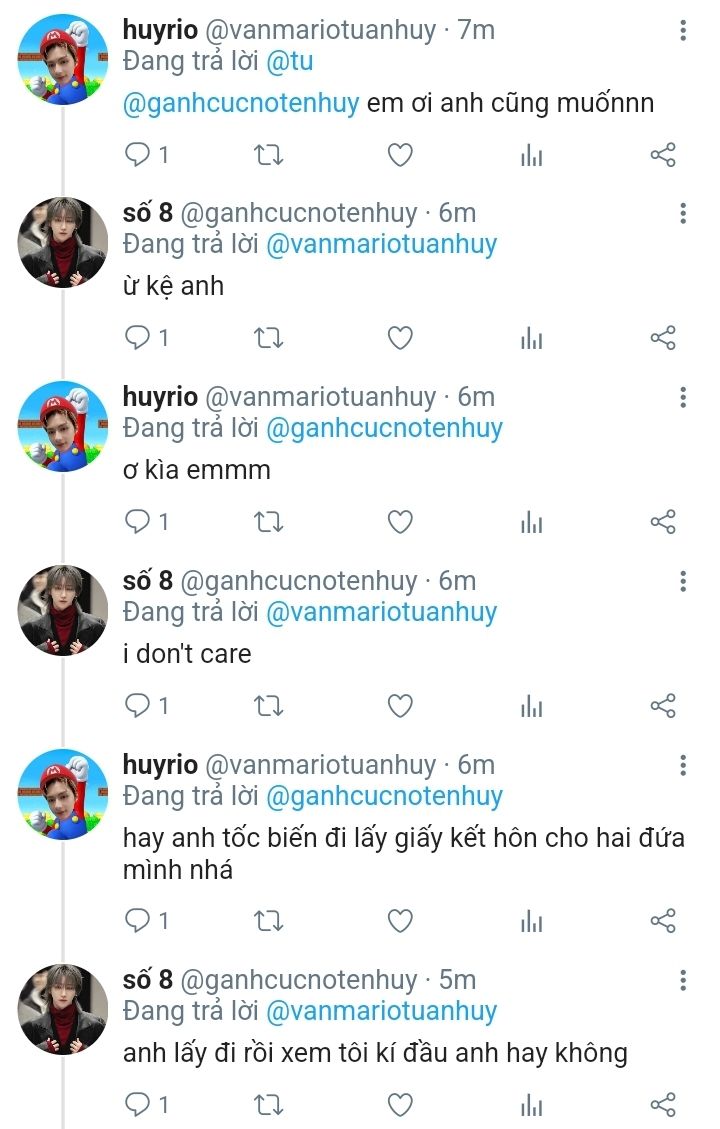The height and width of the screenshot is (1129, 720).
Task: View analytics on "i don't care" tweet
Action: coord(531,706)
